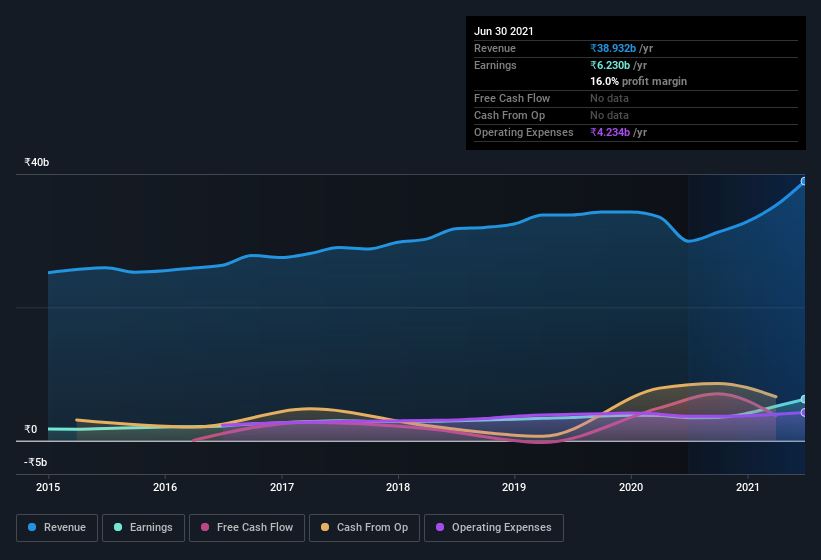821x560 pixels.
Task: Click the 16.0% profit margin text
Action: click(638, 81)
